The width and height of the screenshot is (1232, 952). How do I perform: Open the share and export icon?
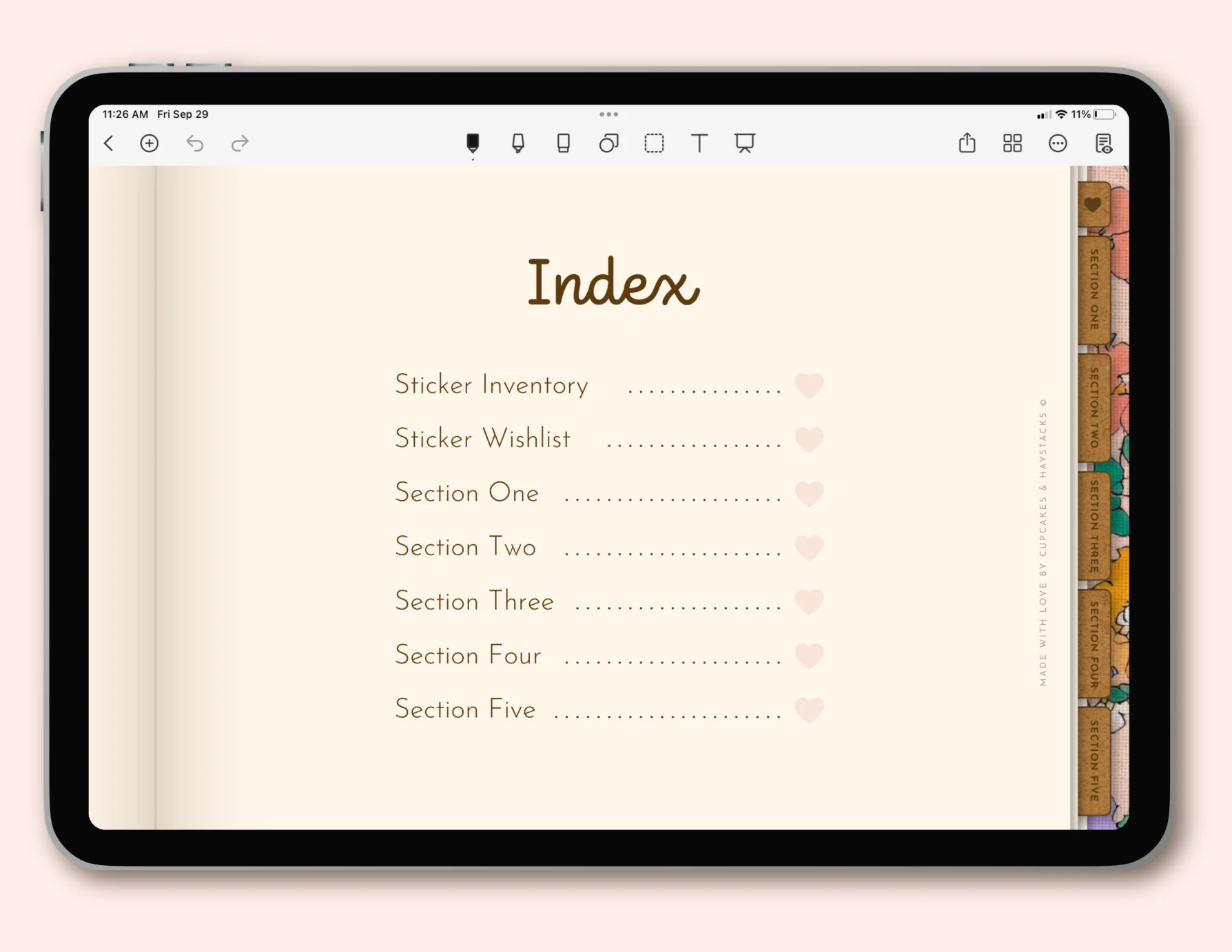tap(967, 143)
